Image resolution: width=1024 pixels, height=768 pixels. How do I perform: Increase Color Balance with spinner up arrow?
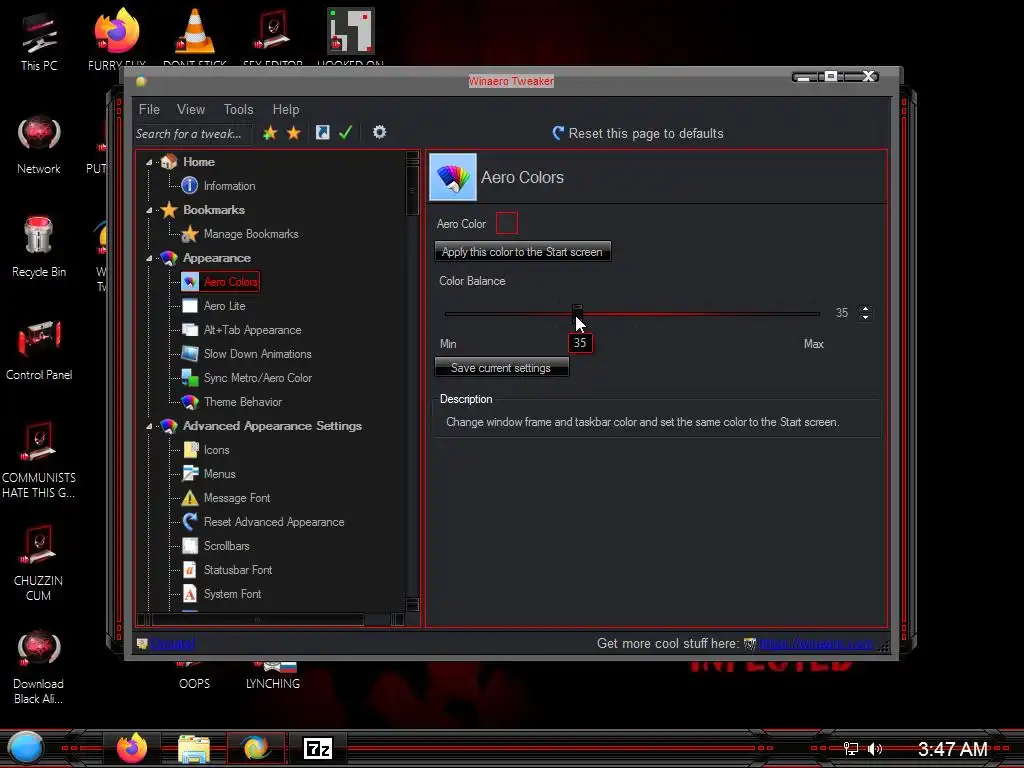coord(865,309)
